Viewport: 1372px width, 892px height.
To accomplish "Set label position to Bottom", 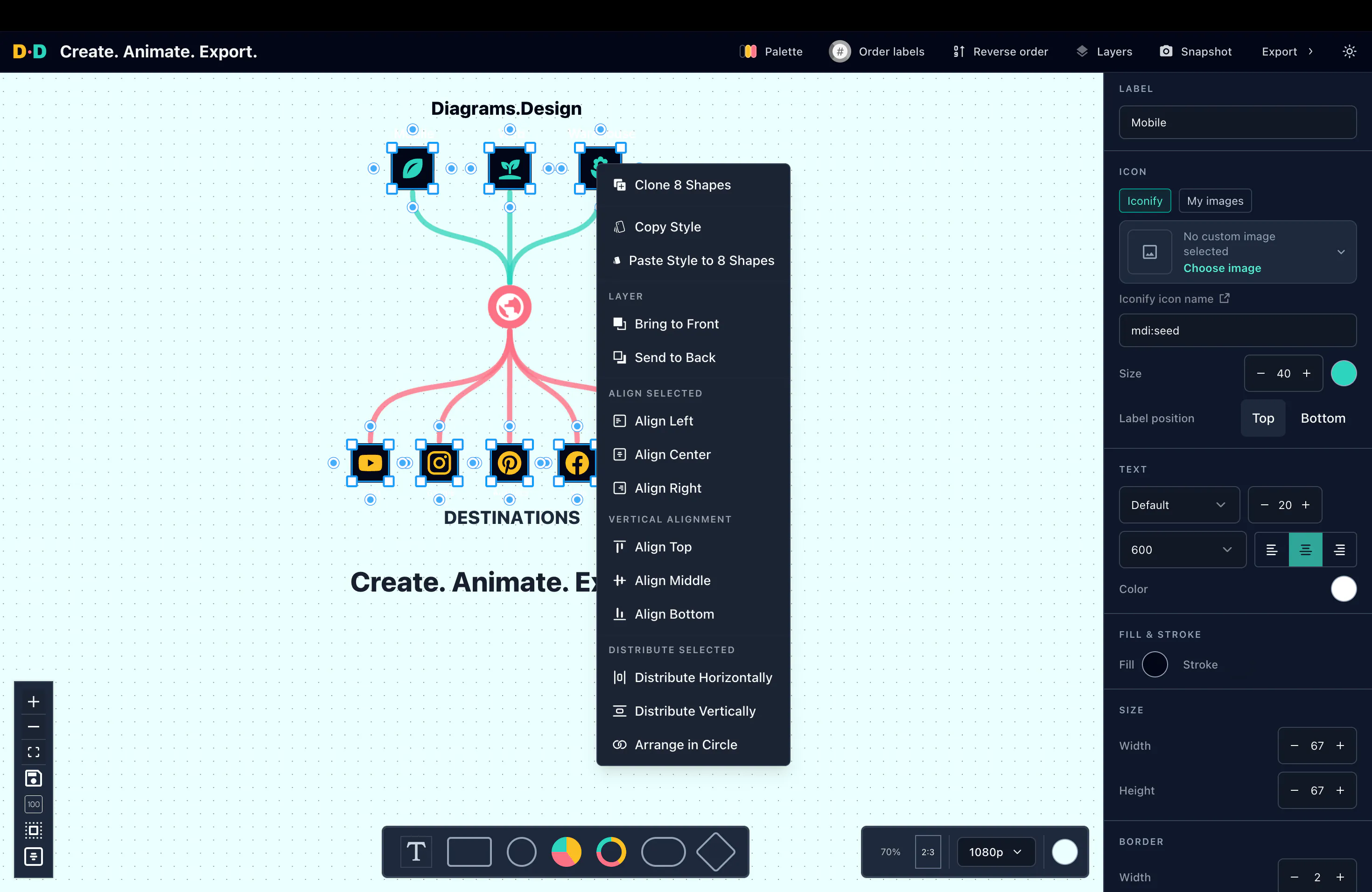I will pyautogui.click(x=1323, y=418).
